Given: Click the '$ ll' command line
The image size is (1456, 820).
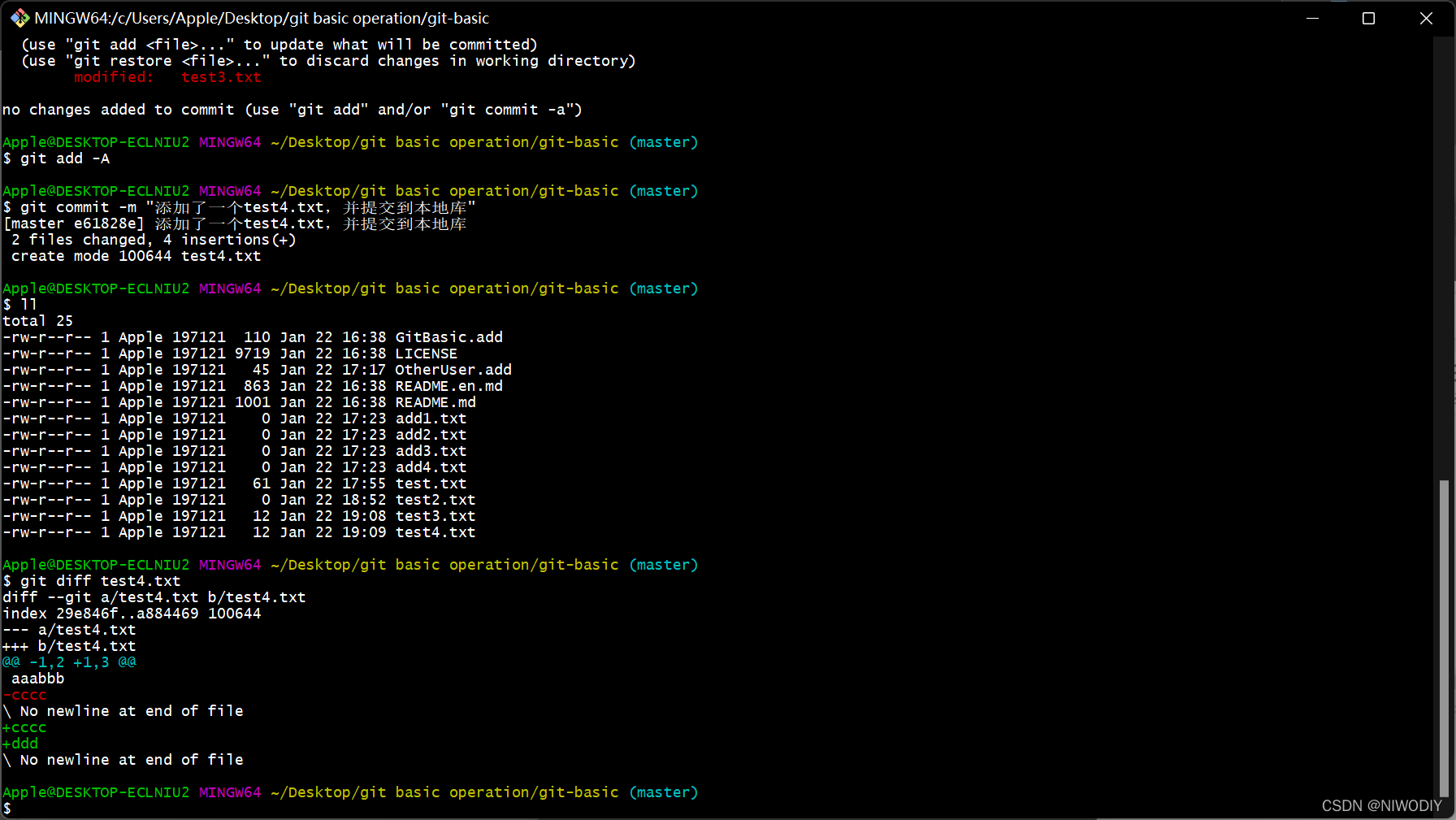Looking at the screenshot, I should tap(20, 305).
